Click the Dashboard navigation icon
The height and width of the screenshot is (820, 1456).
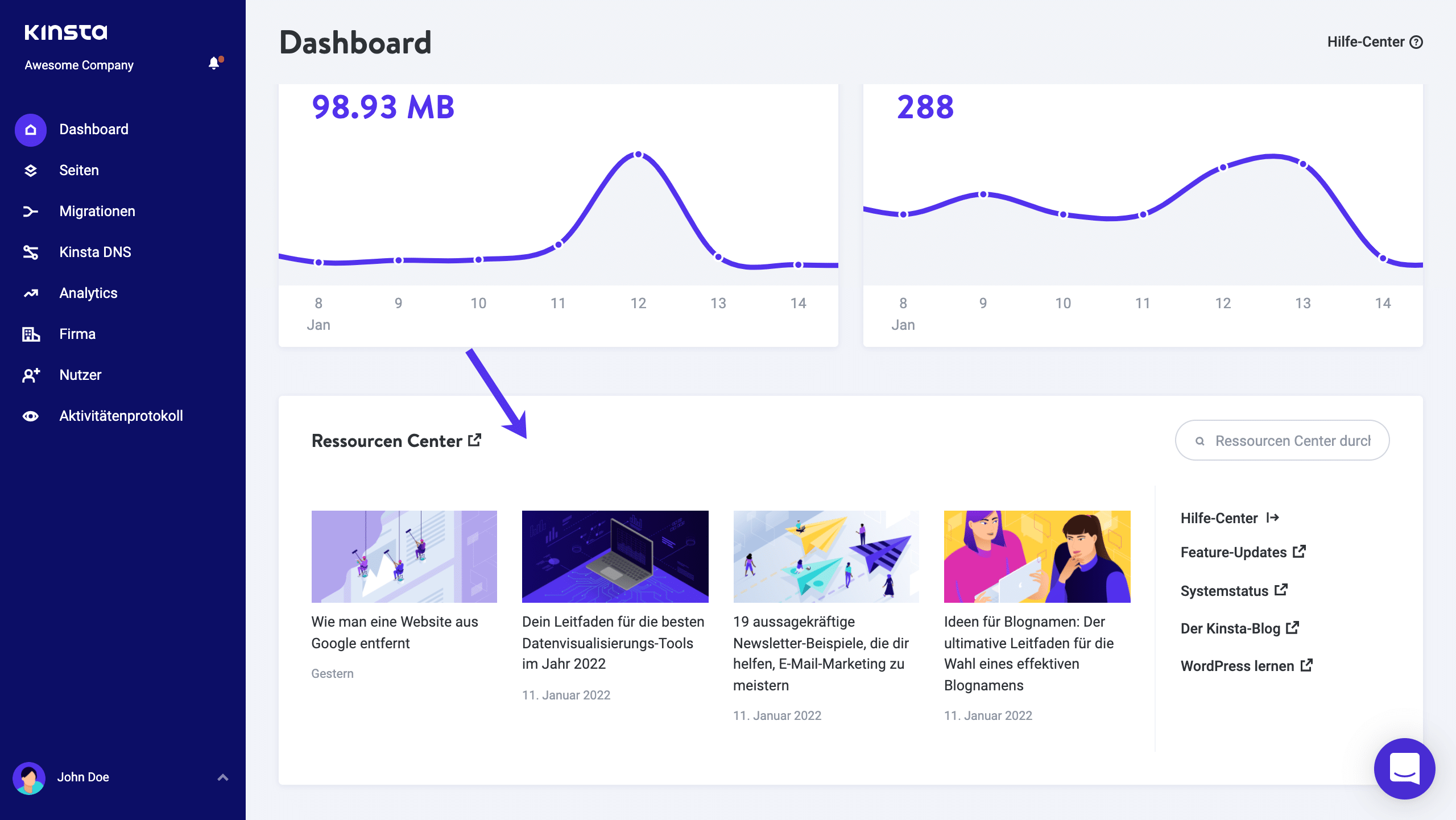[31, 129]
